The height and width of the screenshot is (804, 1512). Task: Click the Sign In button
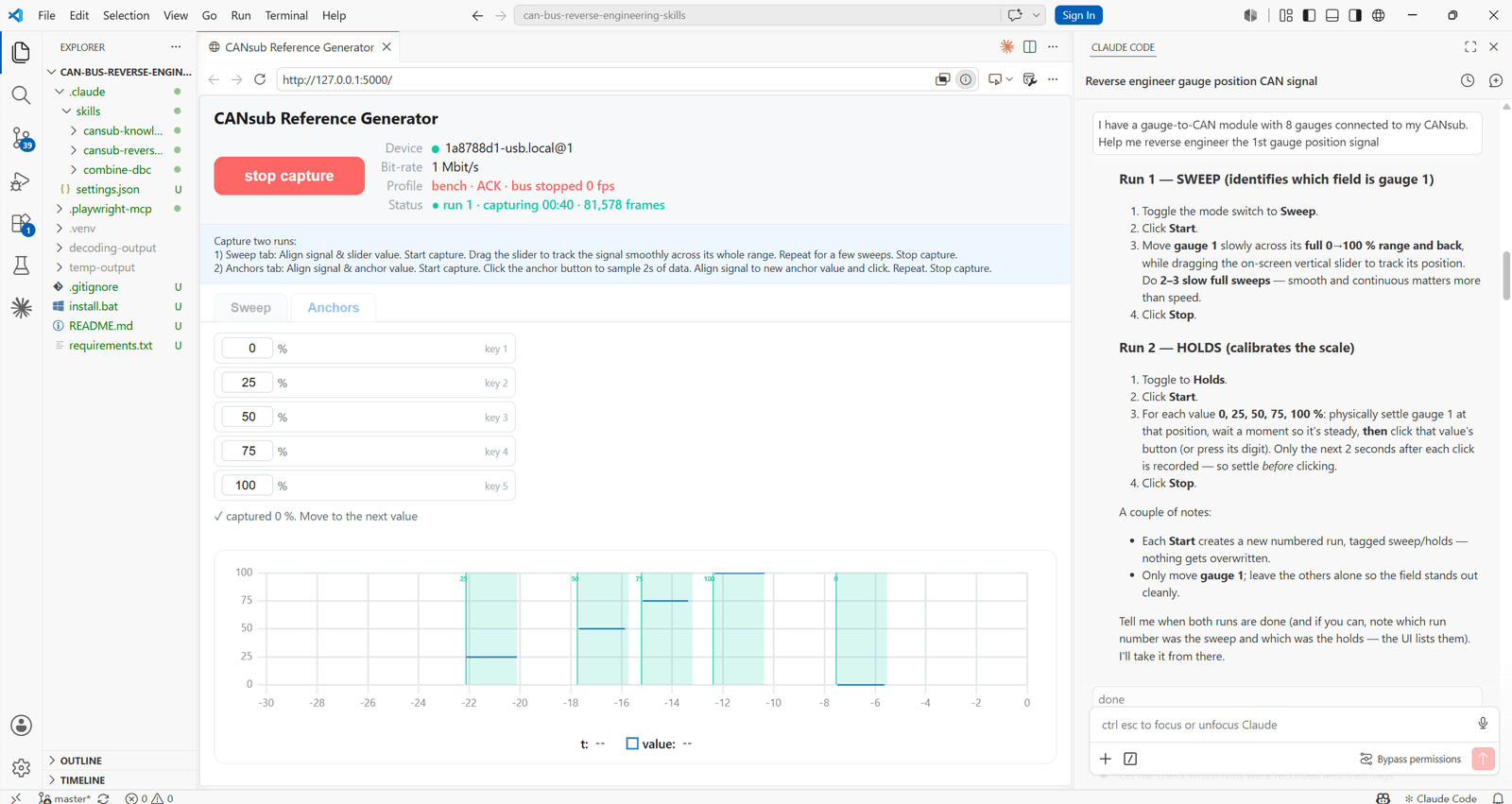pos(1078,15)
